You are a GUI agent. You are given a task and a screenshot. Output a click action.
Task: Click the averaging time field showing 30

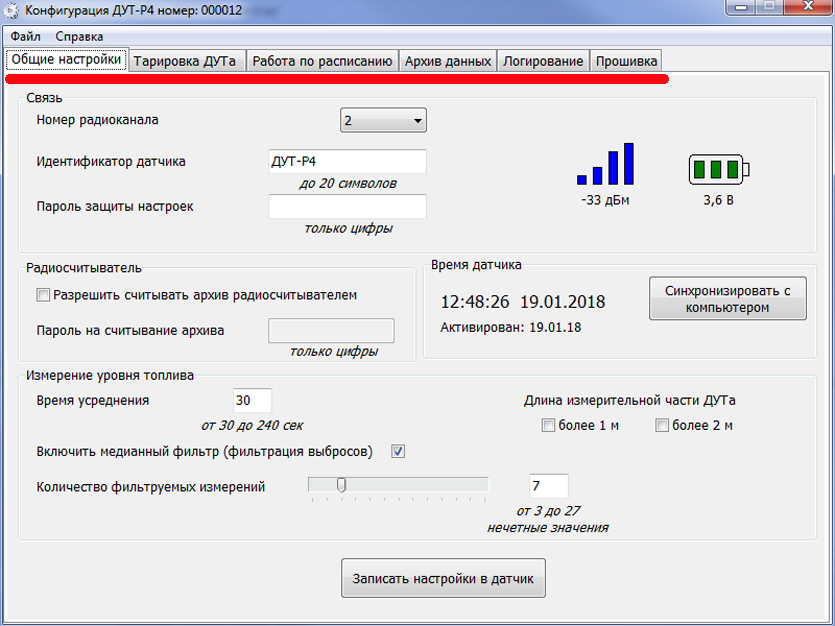tap(252, 400)
